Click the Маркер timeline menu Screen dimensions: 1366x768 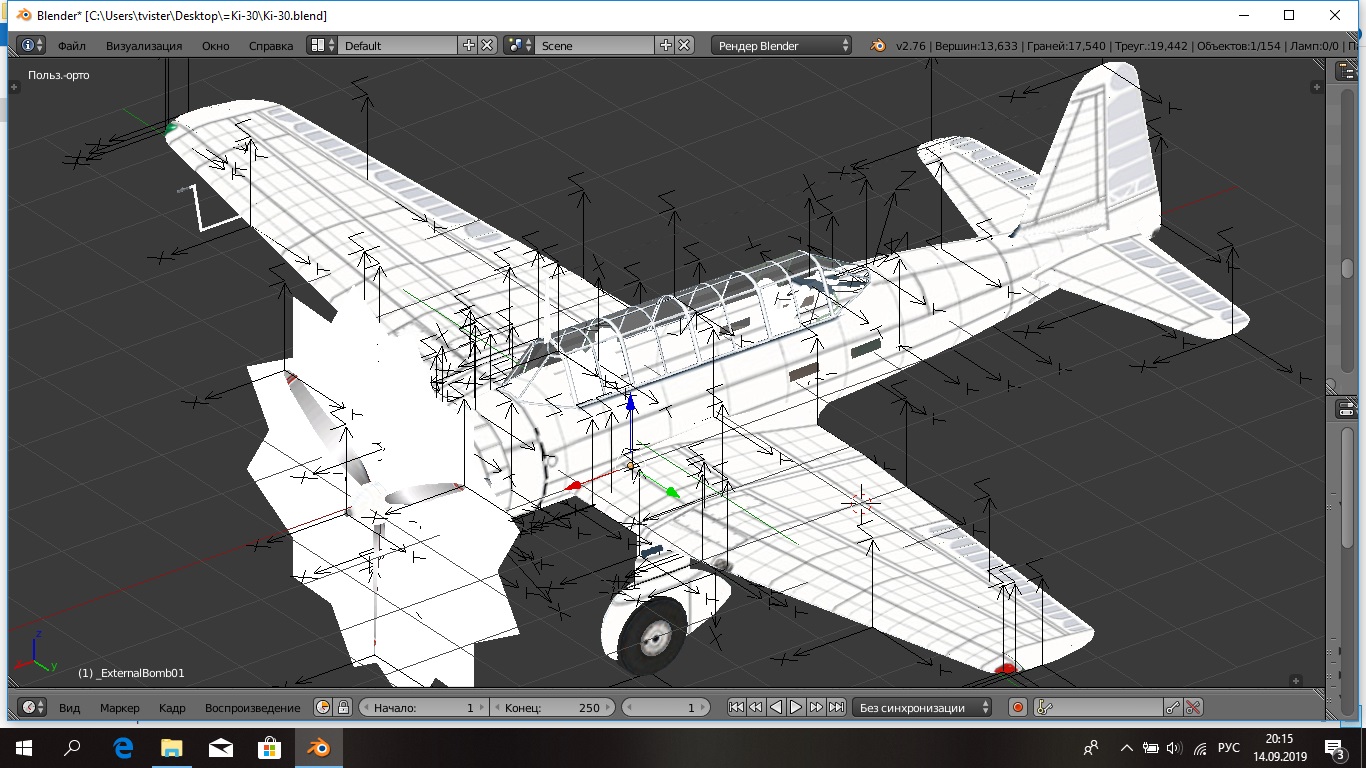[x=120, y=707]
